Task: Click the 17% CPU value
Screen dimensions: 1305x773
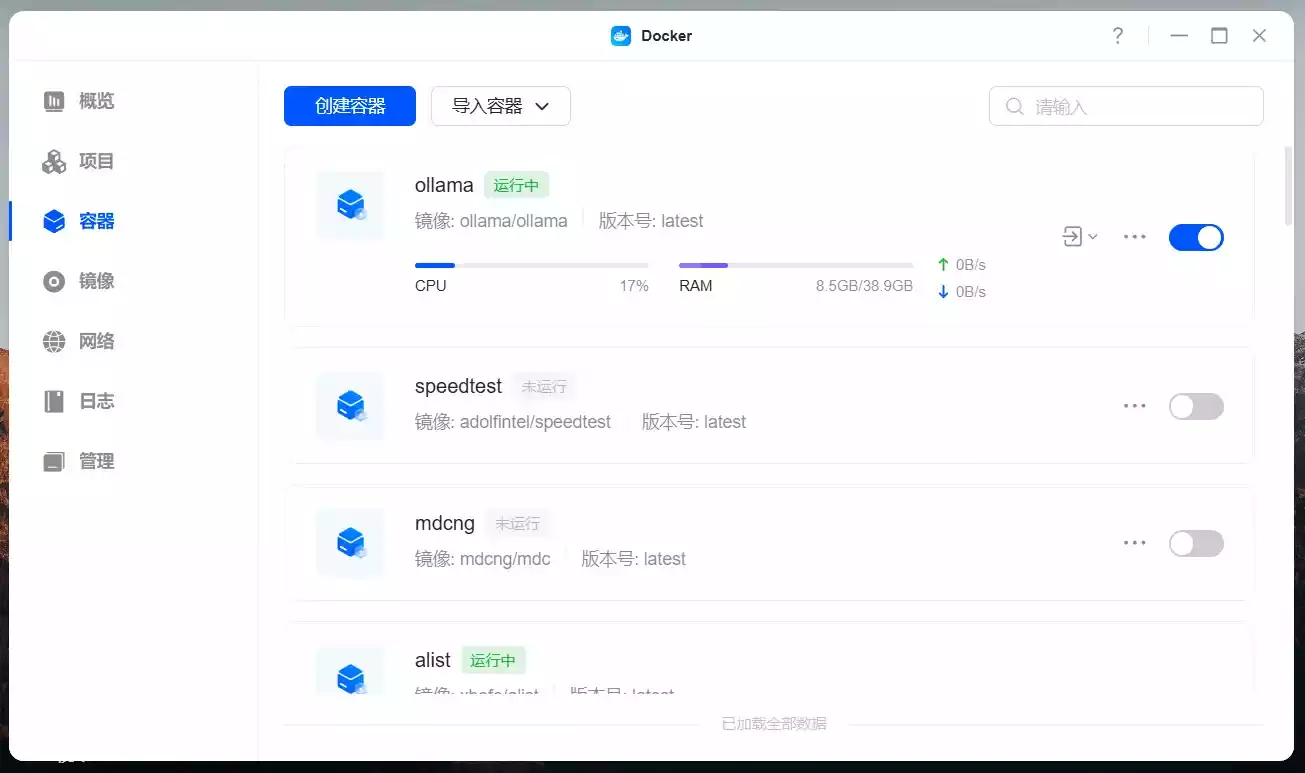Action: pos(634,286)
